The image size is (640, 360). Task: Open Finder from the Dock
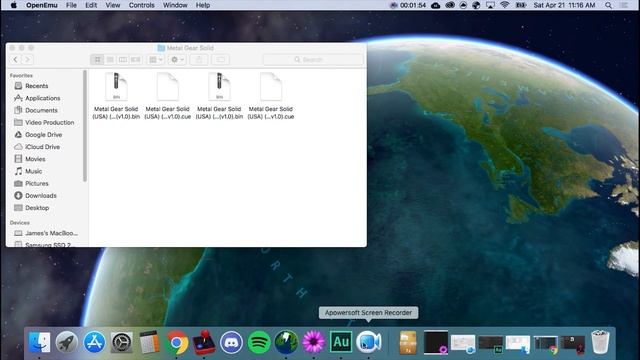pyautogui.click(x=40, y=342)
